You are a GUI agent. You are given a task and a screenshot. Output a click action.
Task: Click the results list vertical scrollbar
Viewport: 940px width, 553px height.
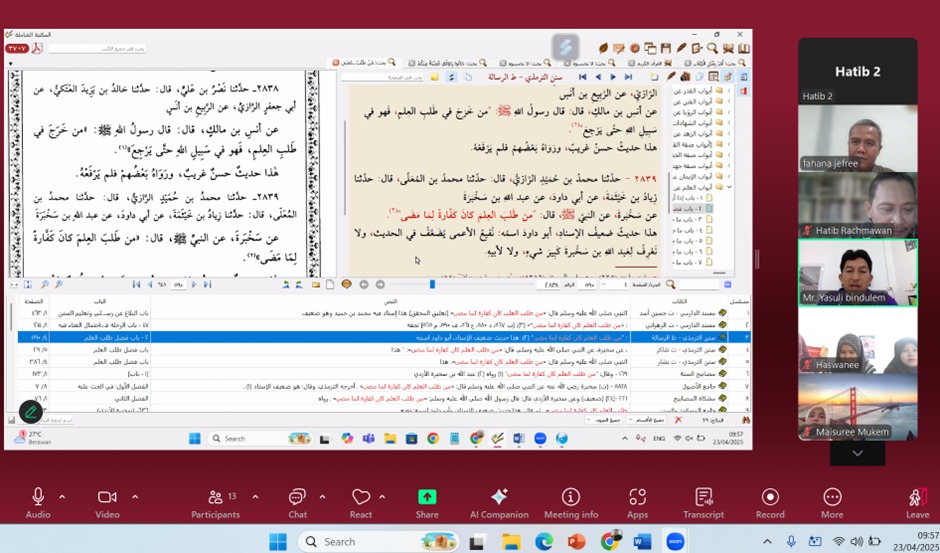pos(11,318)
